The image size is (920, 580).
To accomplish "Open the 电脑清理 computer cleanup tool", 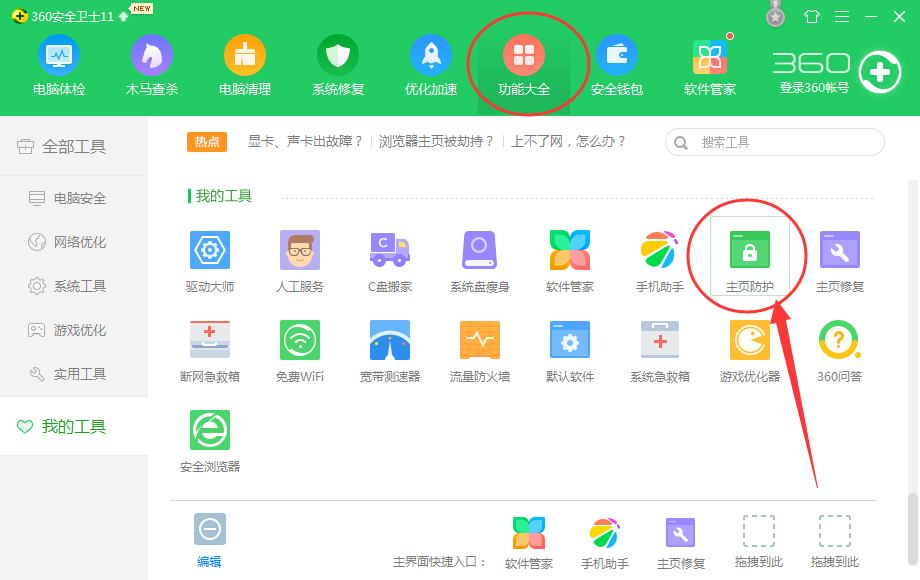I will click(244, 65).
